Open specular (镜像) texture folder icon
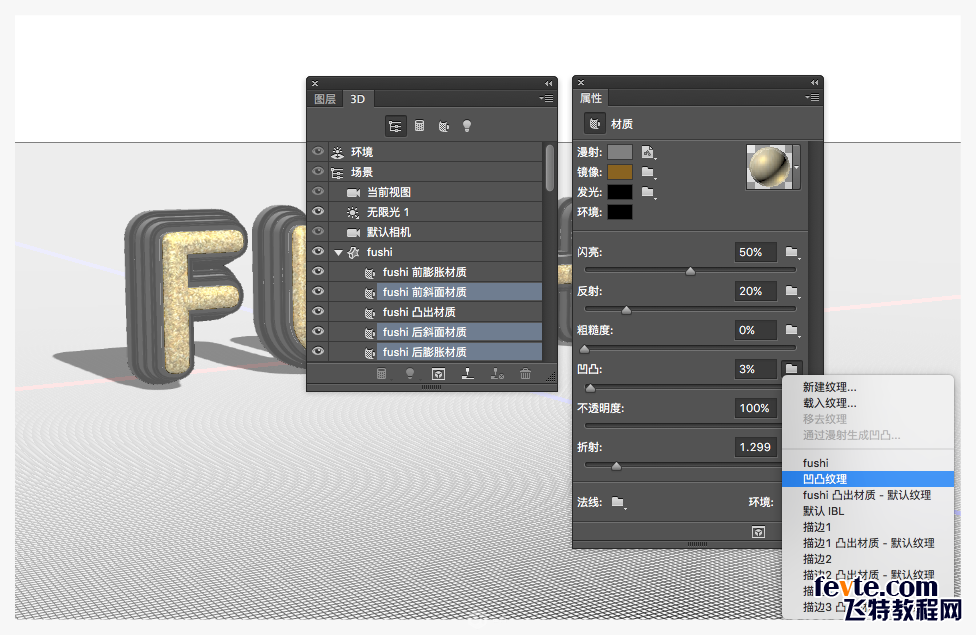976x635 pixels. (648, 172)
